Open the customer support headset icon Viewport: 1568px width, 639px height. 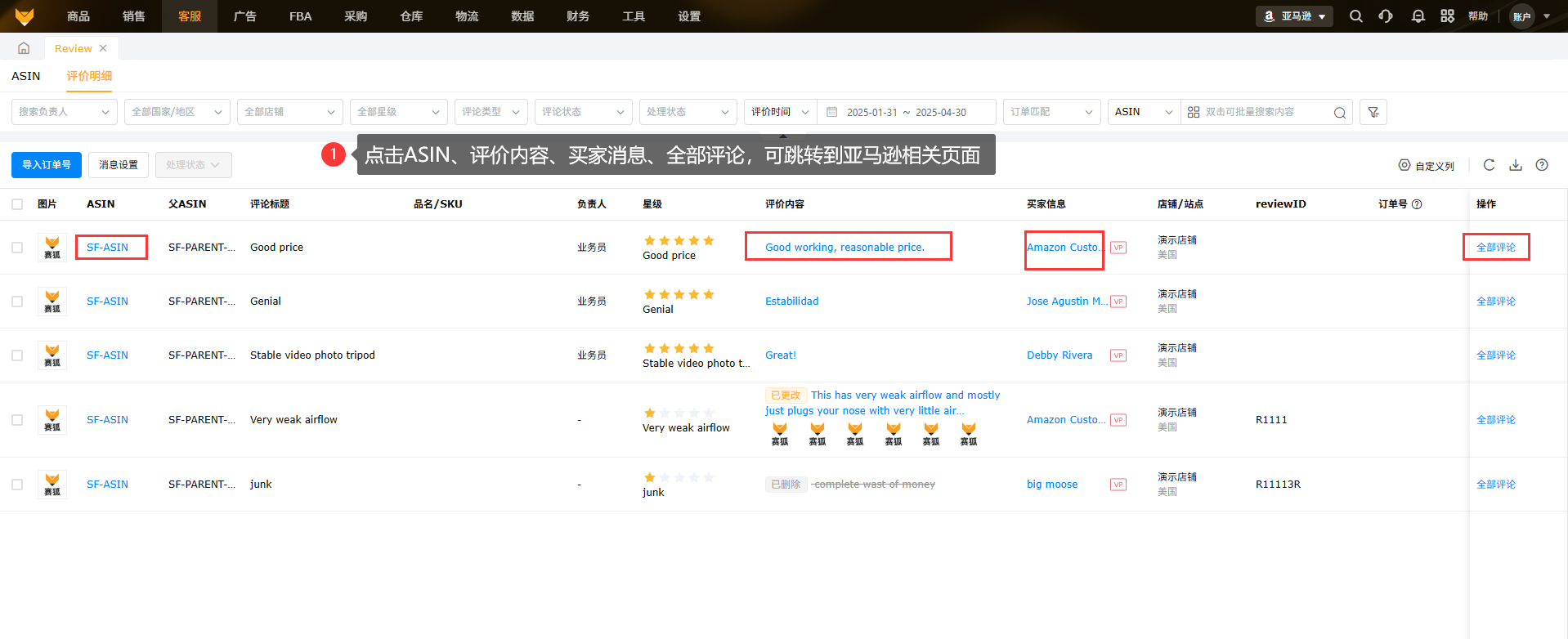pyautogui.click(x=1386, y=16)
